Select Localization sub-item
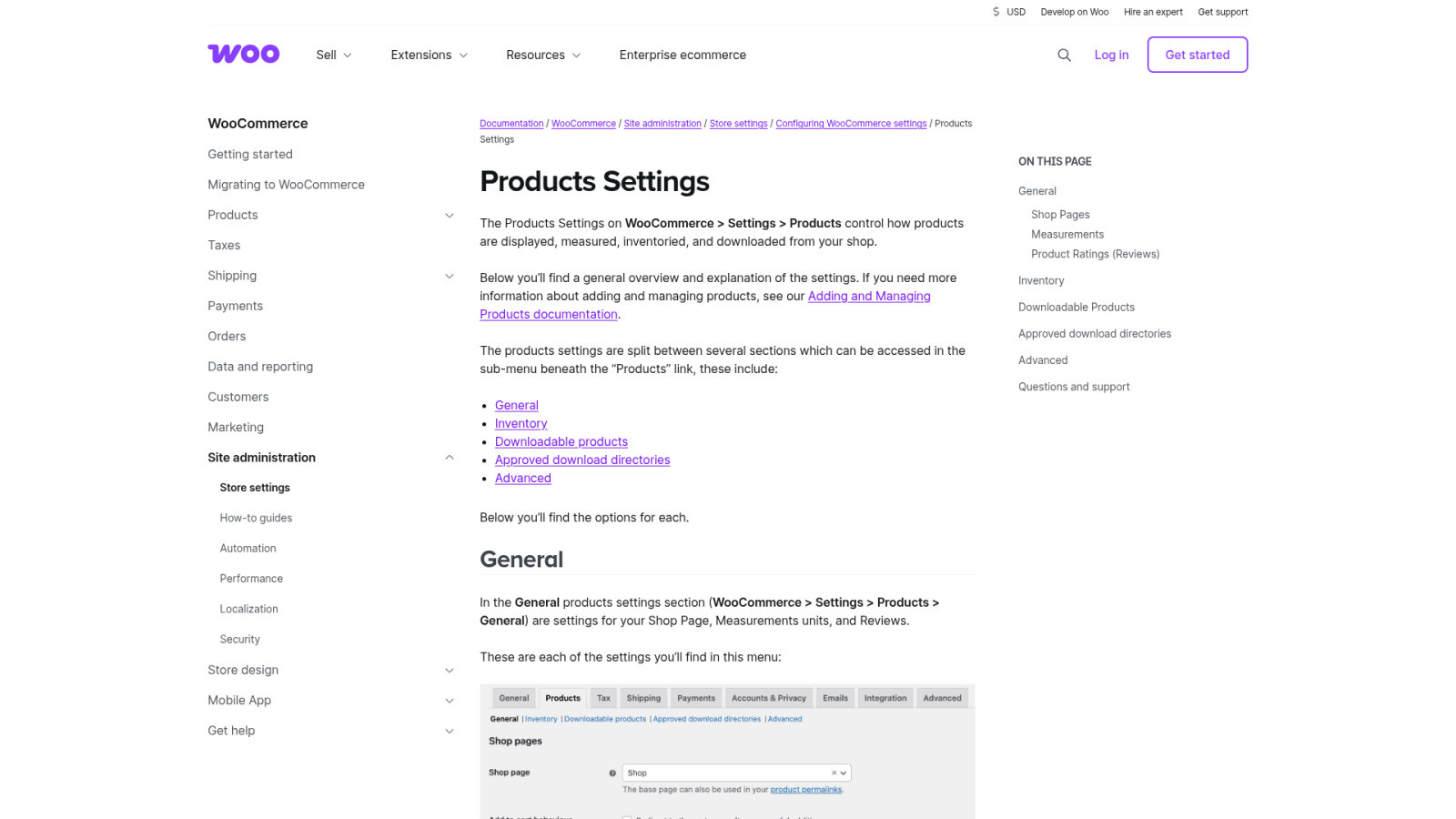The width and height of the screenshot is (1456, 819). (248, 609)
